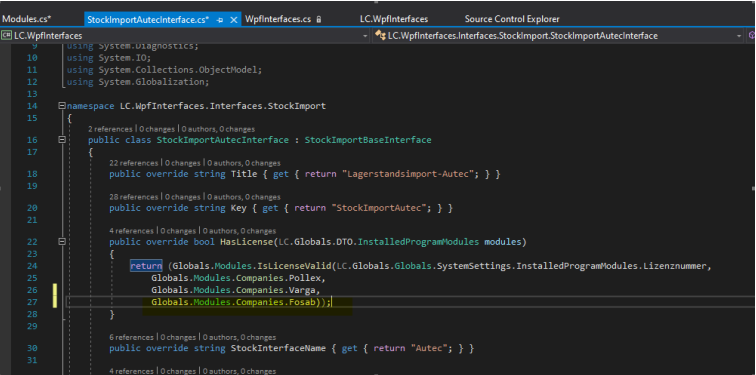The width and height of the screenshot is (756, 375).
Task: Open the WpfInterfaces.cs tab
Action: (278, 20)
